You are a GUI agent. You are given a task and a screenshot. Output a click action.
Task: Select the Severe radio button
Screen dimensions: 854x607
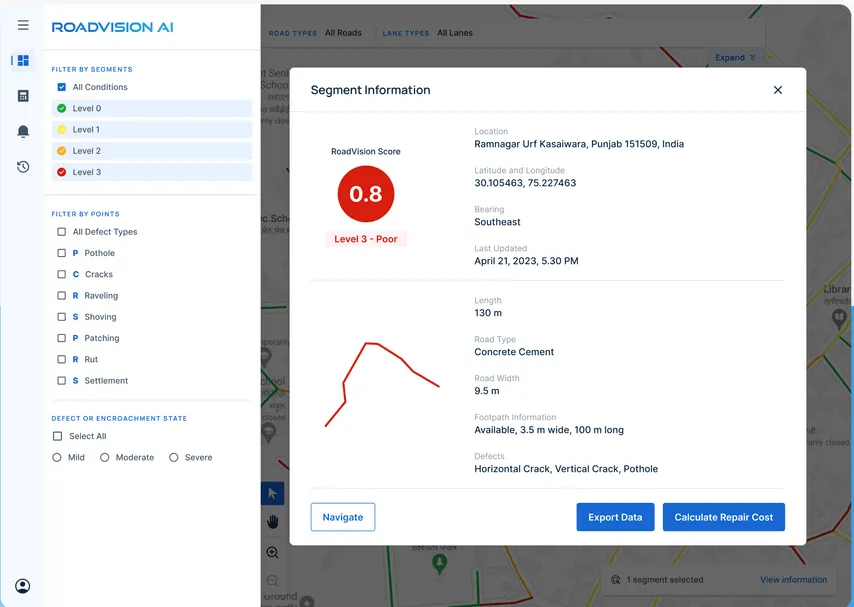[174, 458]
